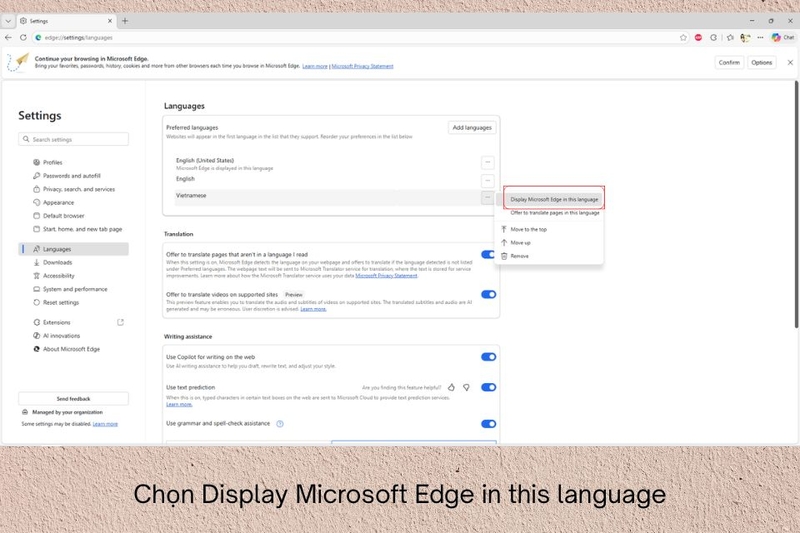The image size is (800, 533).
Task: Select Languages in the settings sidebar
Action: [73, 249]
